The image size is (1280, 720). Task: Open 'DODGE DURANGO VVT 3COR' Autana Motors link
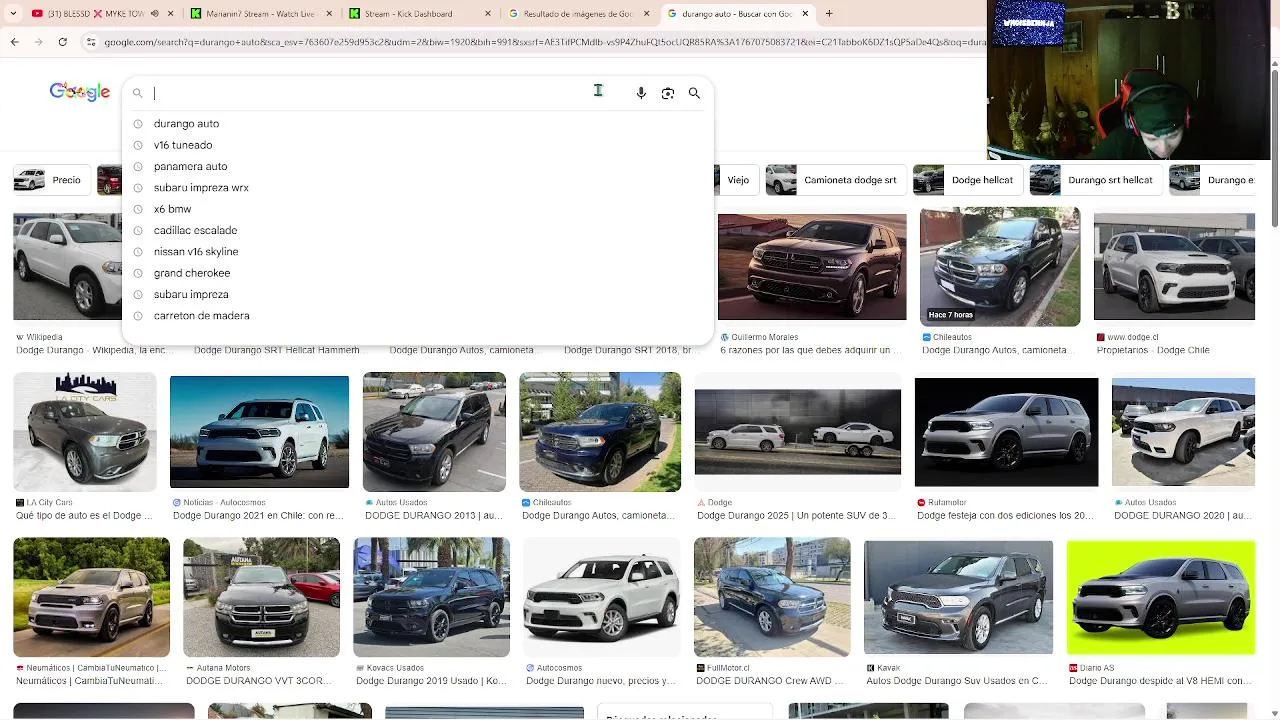259,681
